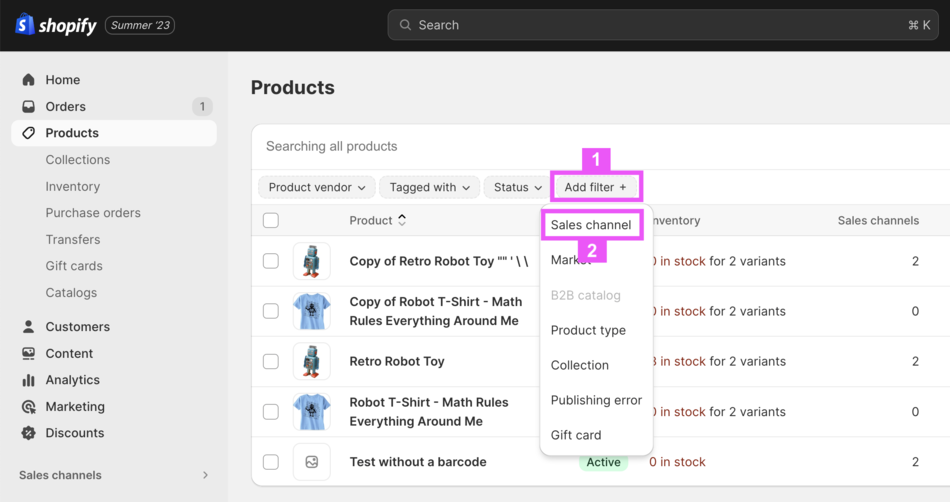Viewport: 950px width, 502px height.
Task: Click the Sales channels column header
Action: point(878,220)
